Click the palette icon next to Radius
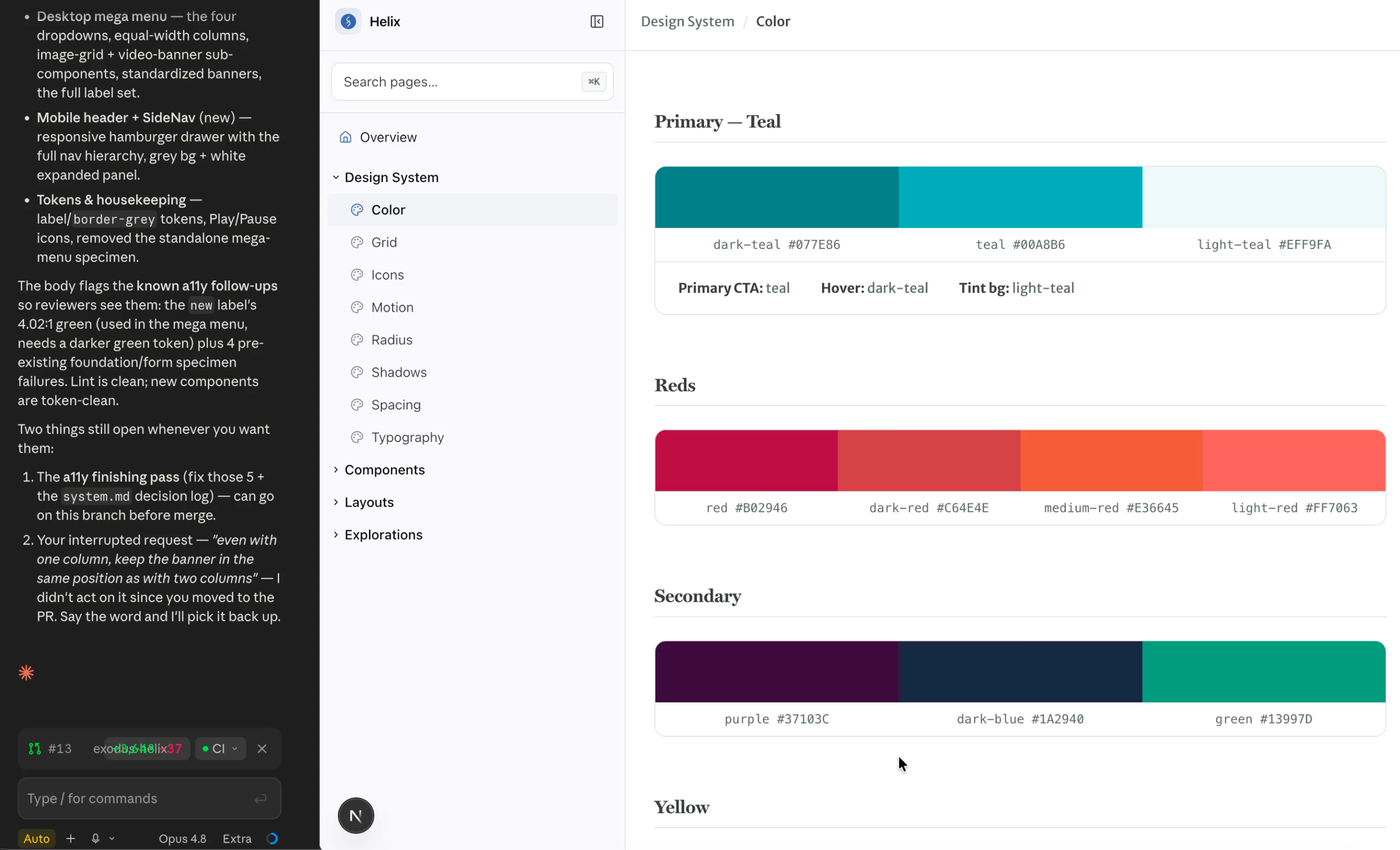Screen dimensions: 1400x850 pyautogui.click(x=357, y=339)
